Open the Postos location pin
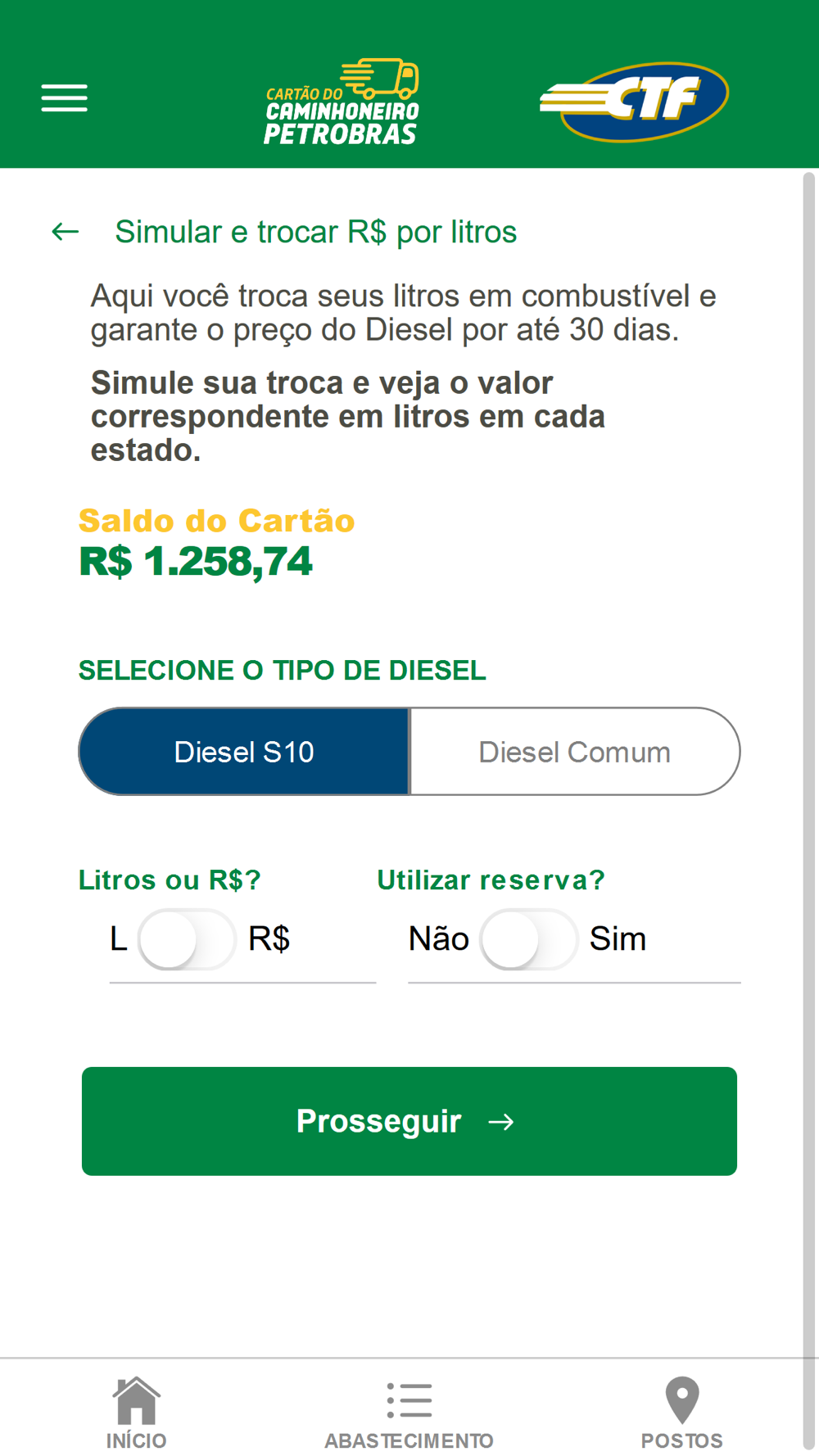The height and width of the screenshot is (1456, 819). click(x=681, y=1400)
